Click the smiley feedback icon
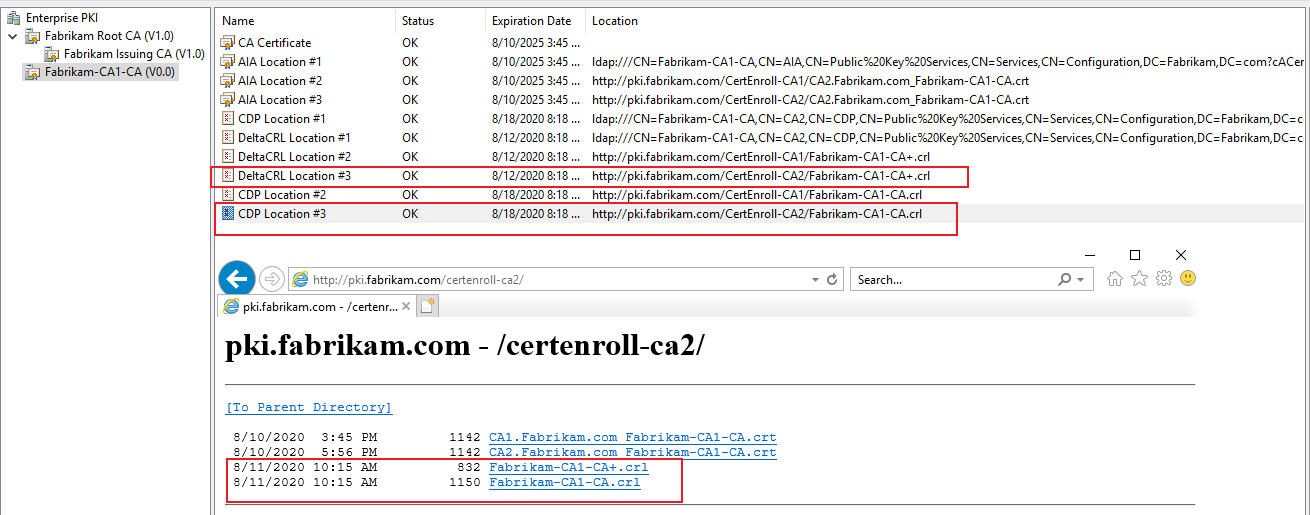This screenshot has height=515, width=1310. [1187, 279]
